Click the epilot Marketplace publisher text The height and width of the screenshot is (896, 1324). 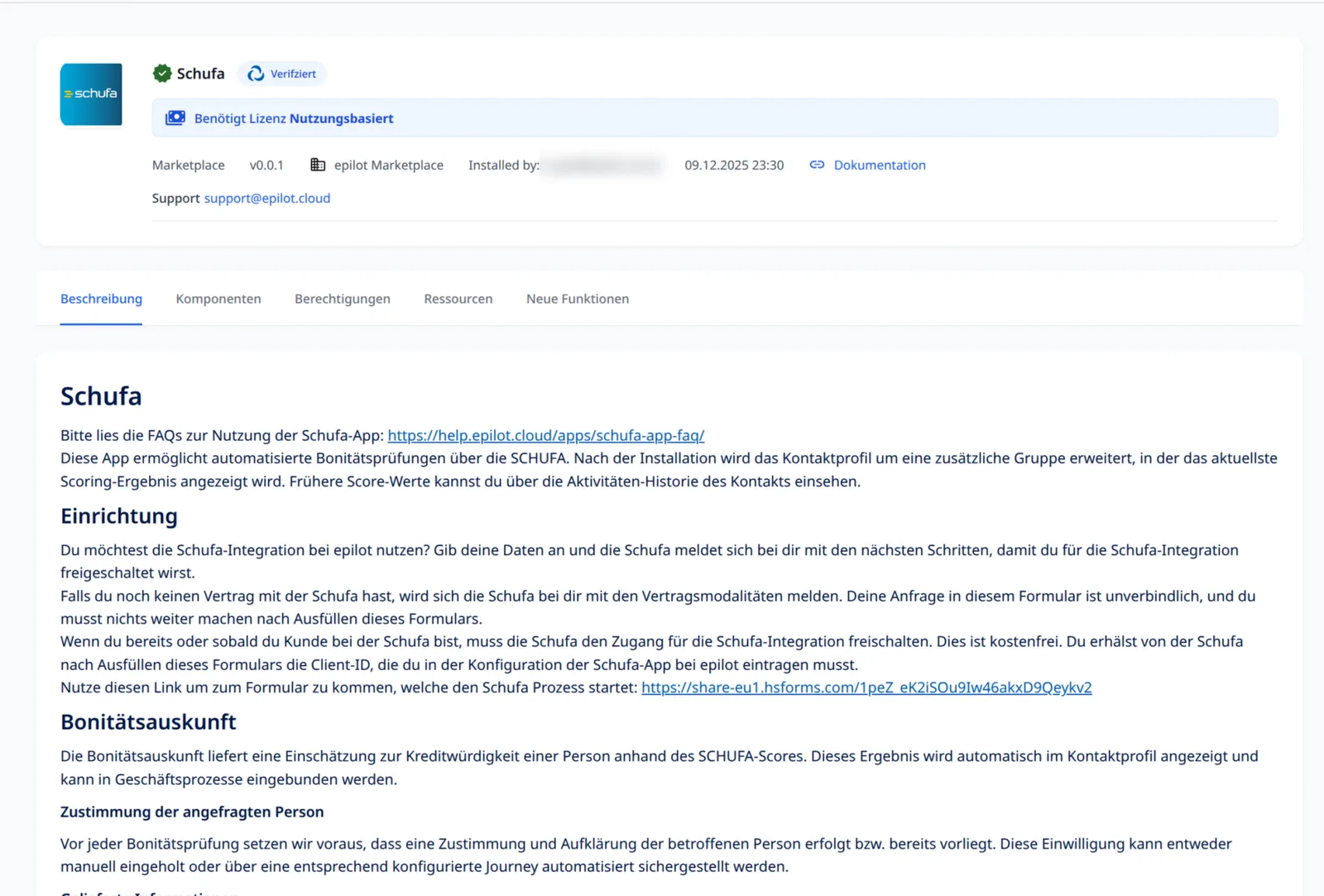(x=389, y=165)
